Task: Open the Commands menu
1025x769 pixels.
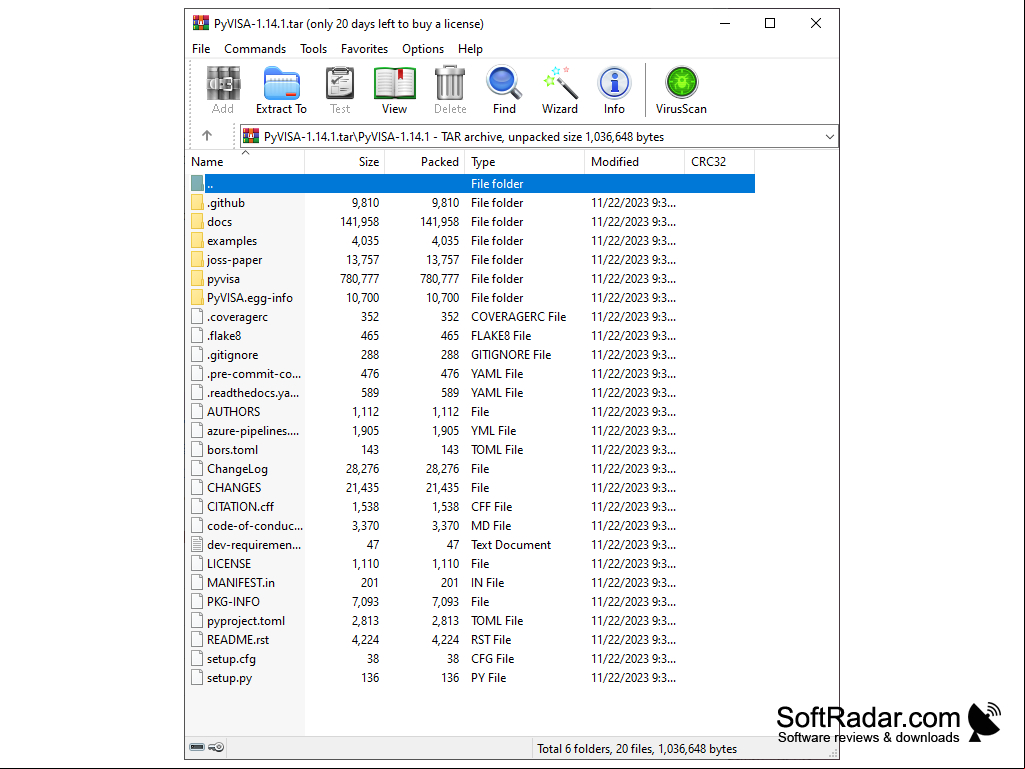Action: 255,49
